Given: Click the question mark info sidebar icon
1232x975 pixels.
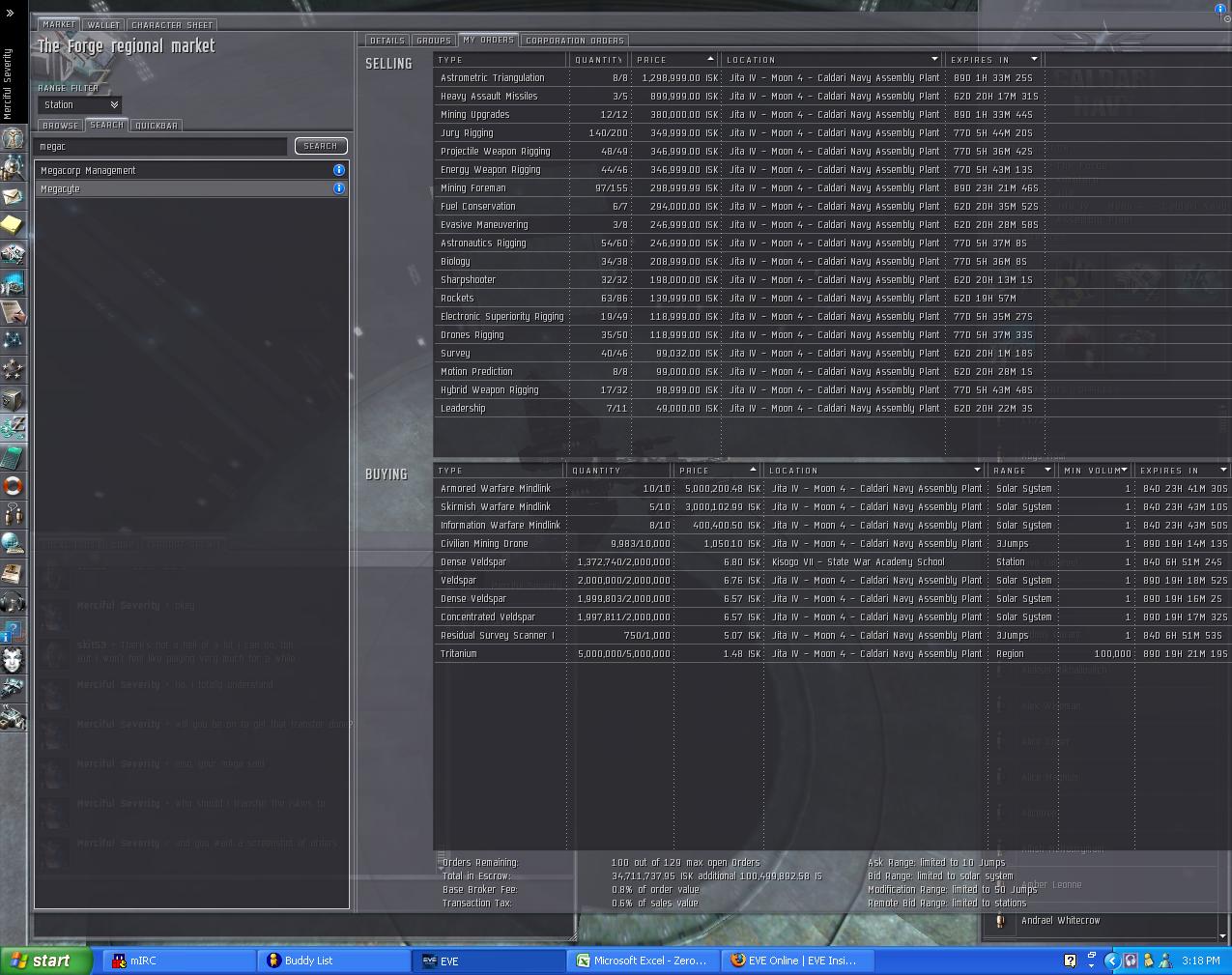Looking at the screenshot, I should [x=13, y=630].
